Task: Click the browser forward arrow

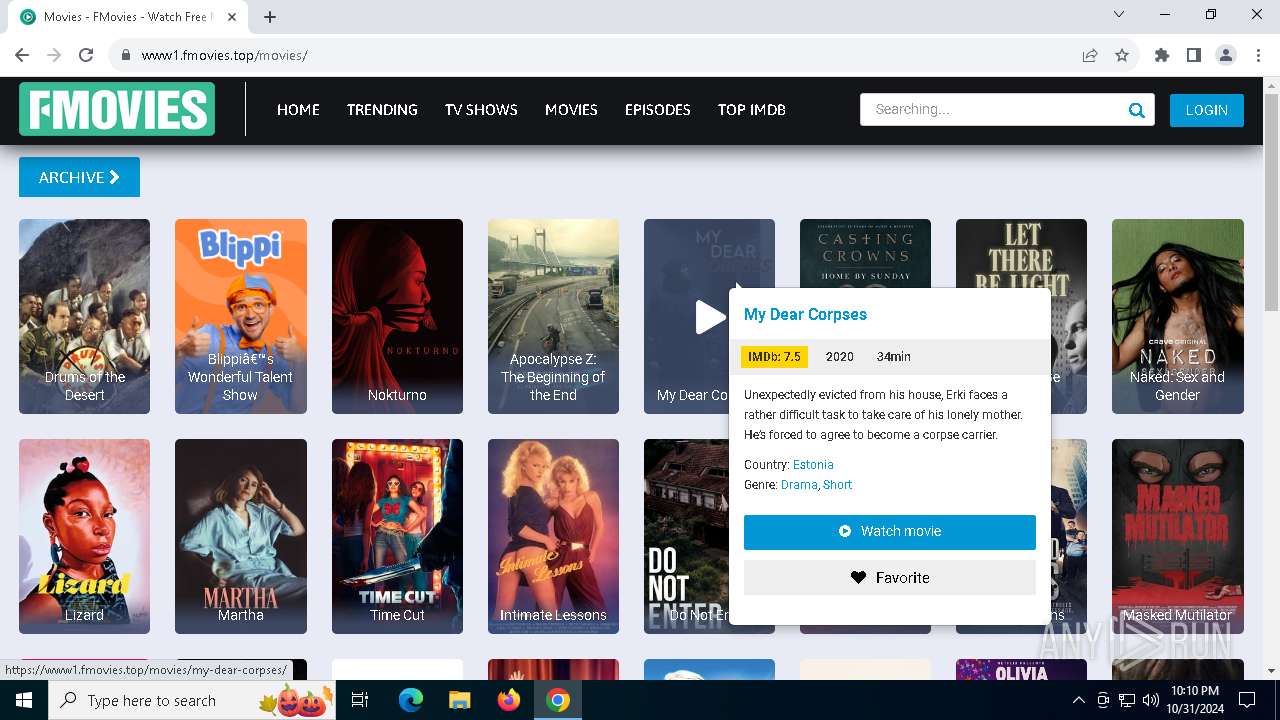Action: [54, 55]
